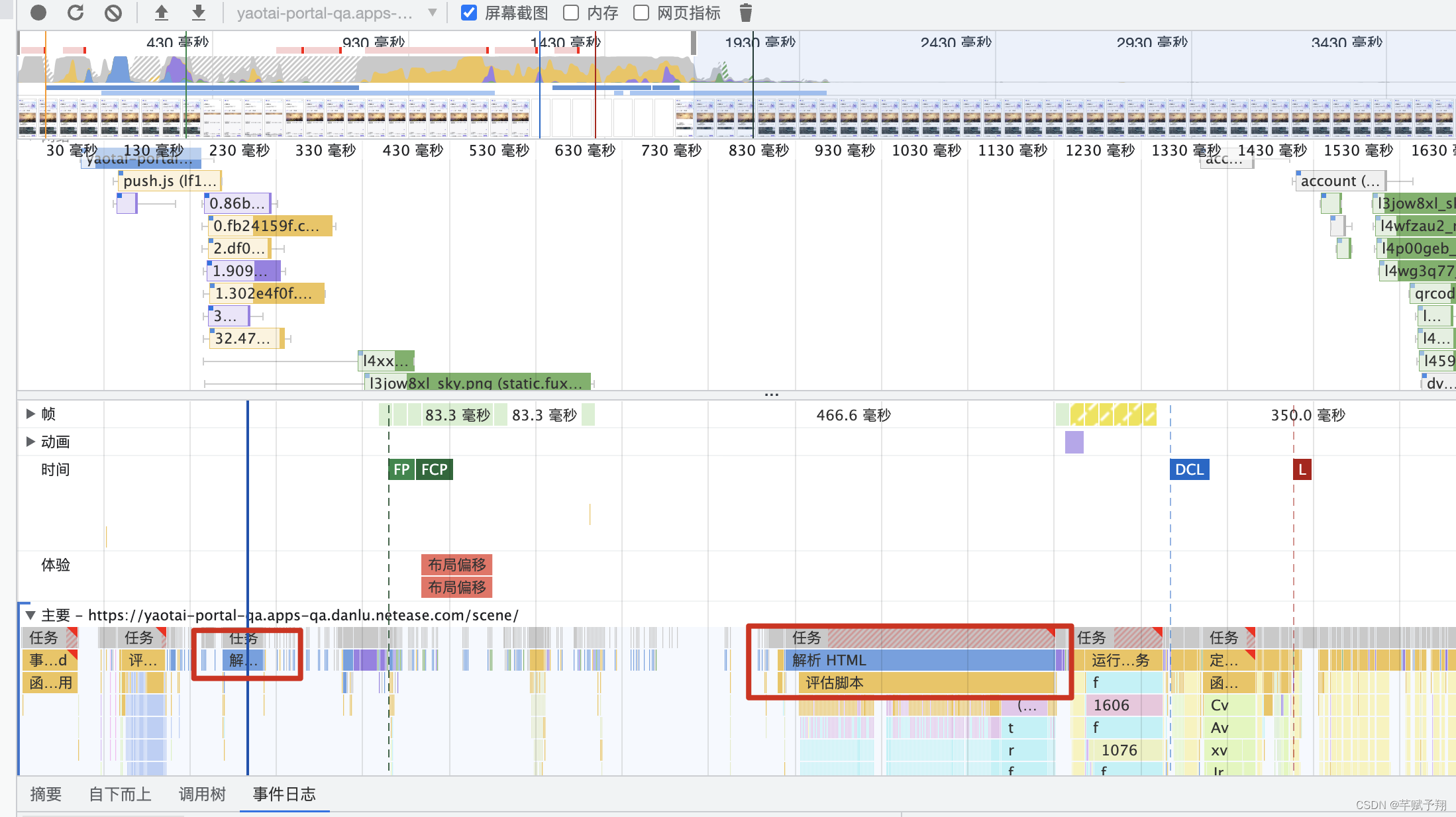The width and height of the screenshot is (1456, 817).
Task: Select the 评估脚本 flame bar
Action: click(x=927, y=683)
